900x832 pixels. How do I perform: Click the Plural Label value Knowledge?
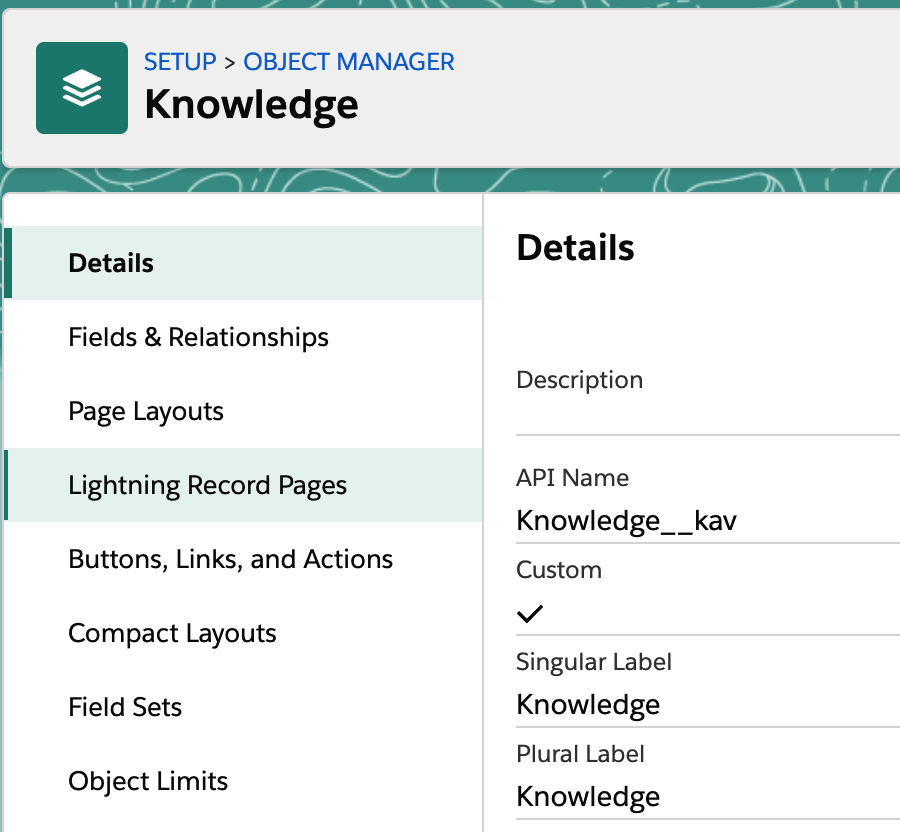click(588, 796)
